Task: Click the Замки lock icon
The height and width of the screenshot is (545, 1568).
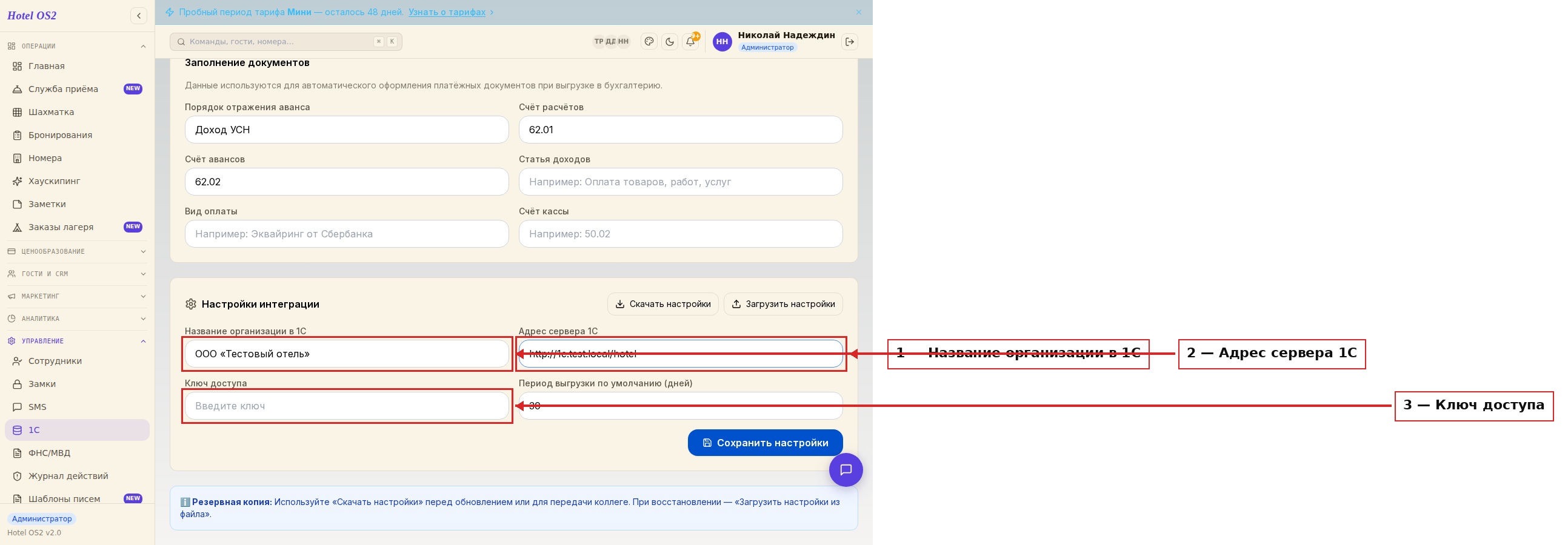Action: tap(17, 385)
